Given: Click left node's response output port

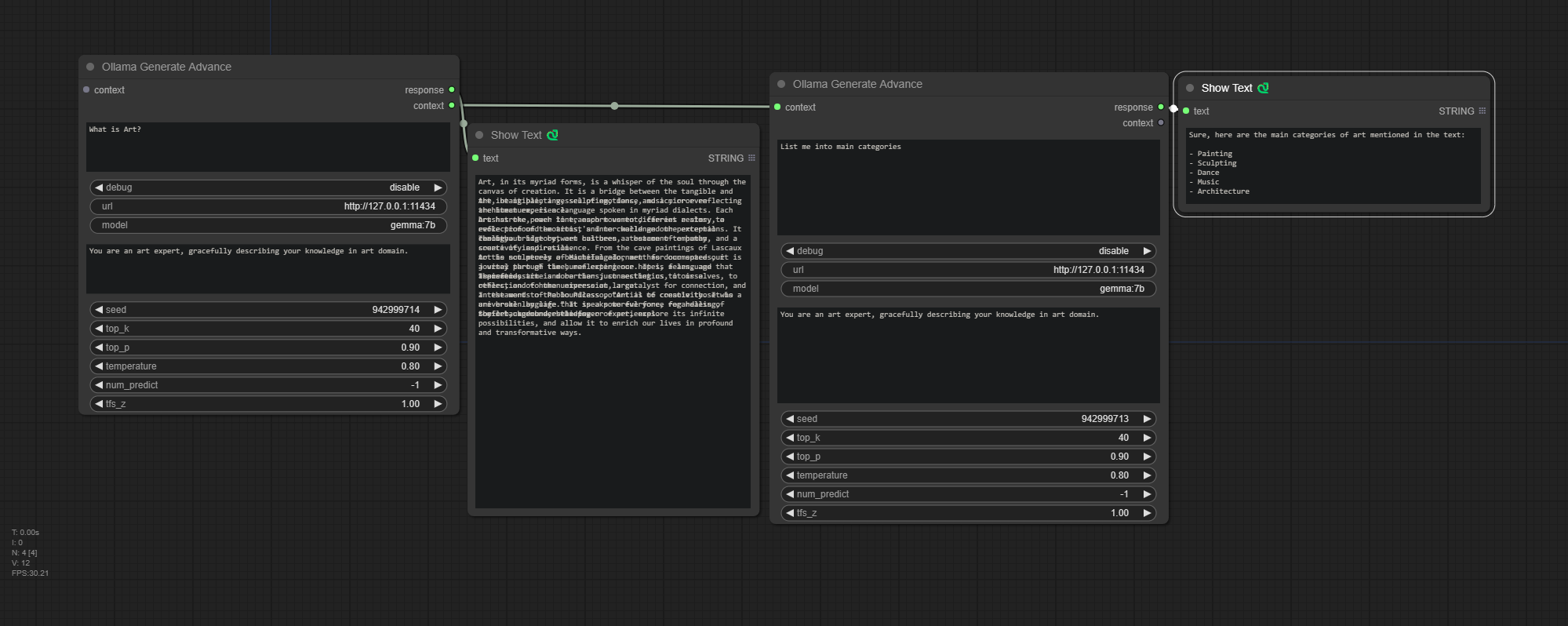Looking at the screenshot, I should click(x=452, y=89).
